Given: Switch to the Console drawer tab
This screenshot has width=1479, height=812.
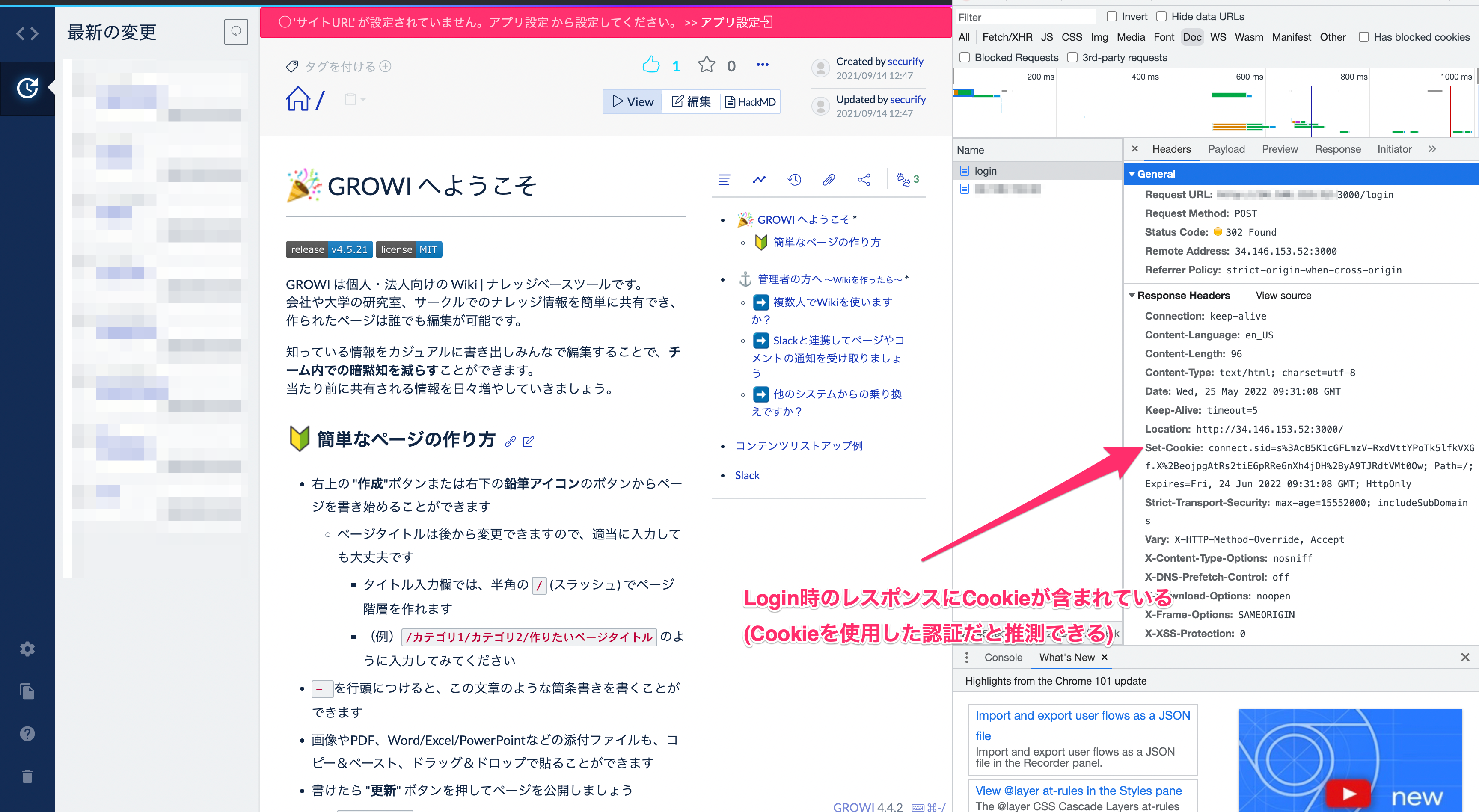Looking at the screenshot, I should tap(1003, 658).
